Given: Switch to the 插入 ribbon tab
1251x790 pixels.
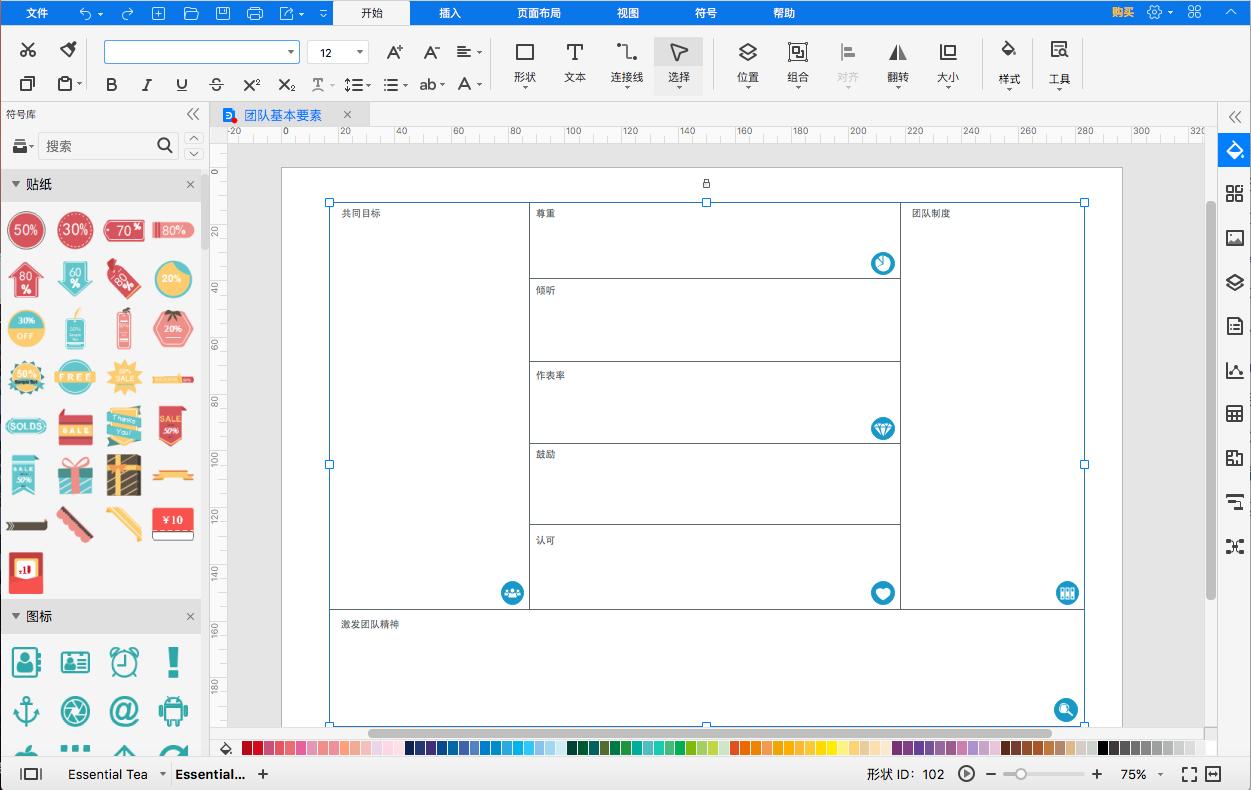Looking at the screenshot, I should point(450,13).
